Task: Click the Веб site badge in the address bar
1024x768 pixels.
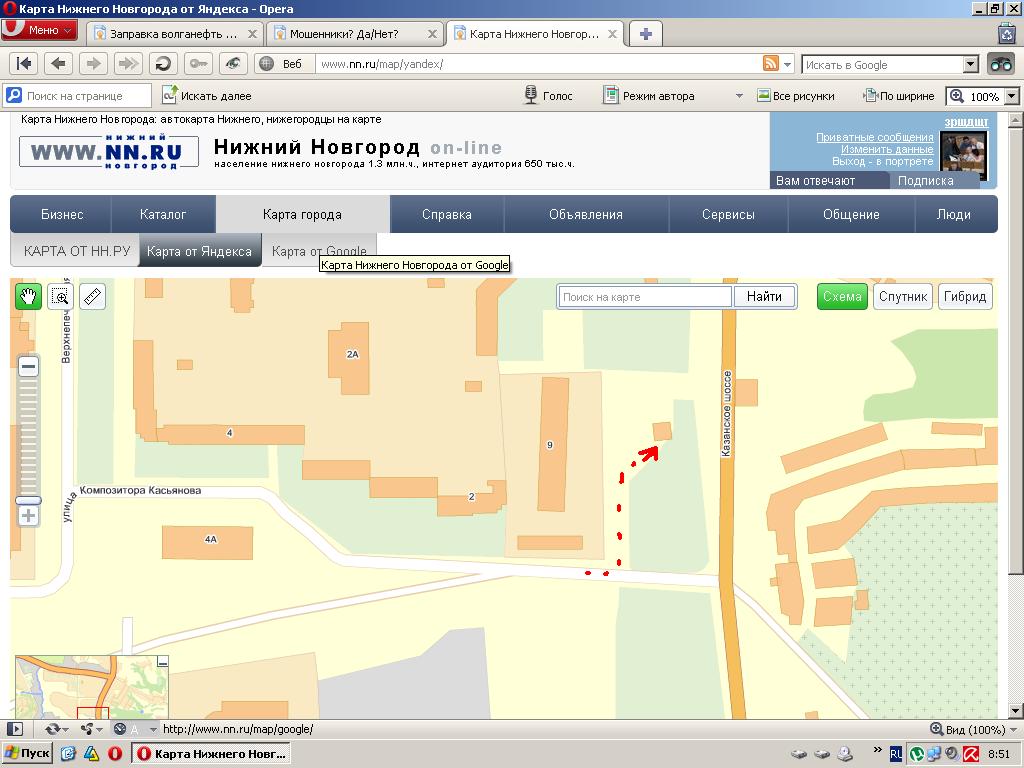Action: (x=284, y=64)
